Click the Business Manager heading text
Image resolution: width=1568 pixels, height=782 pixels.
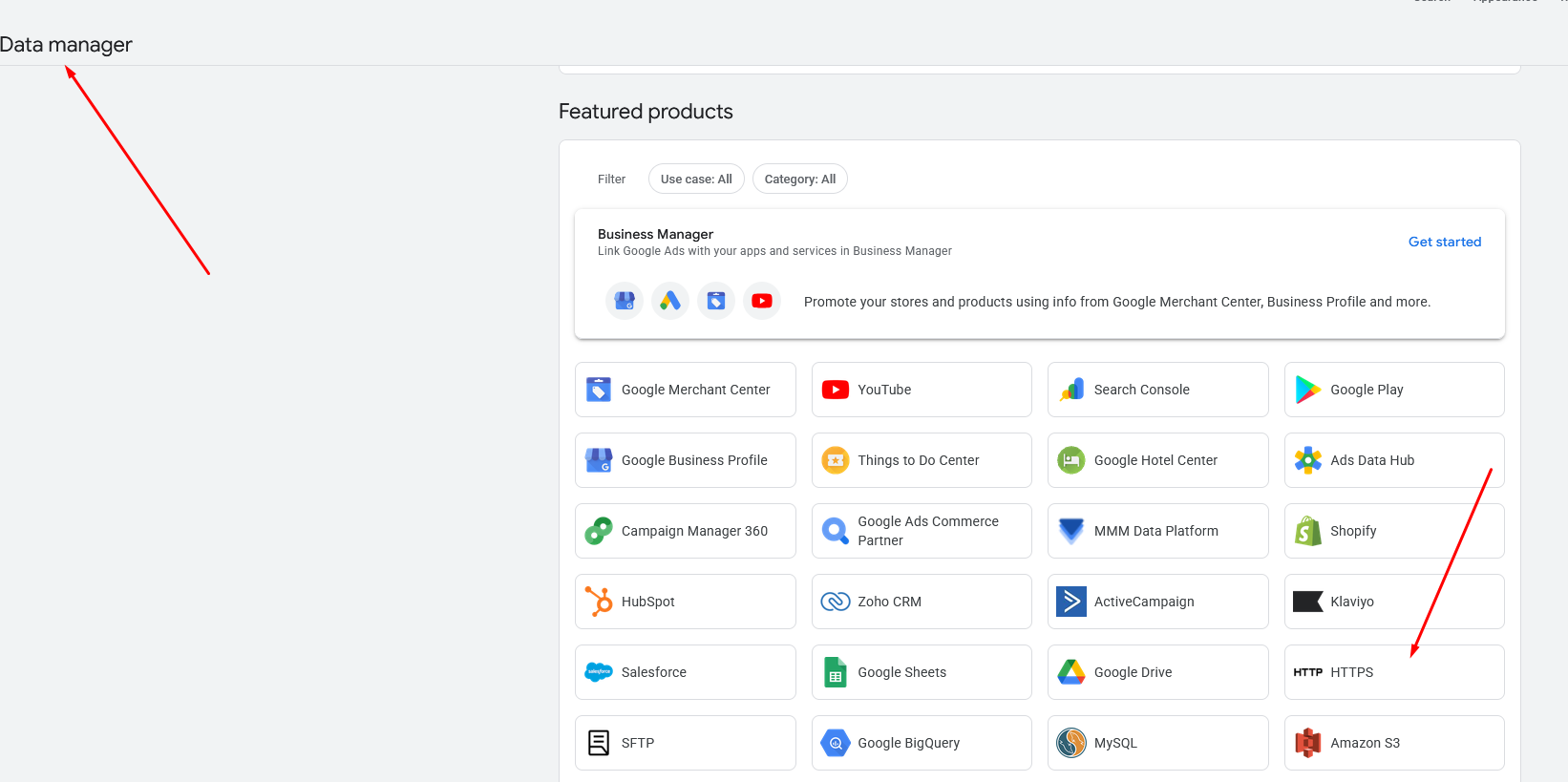coord(655,234)
